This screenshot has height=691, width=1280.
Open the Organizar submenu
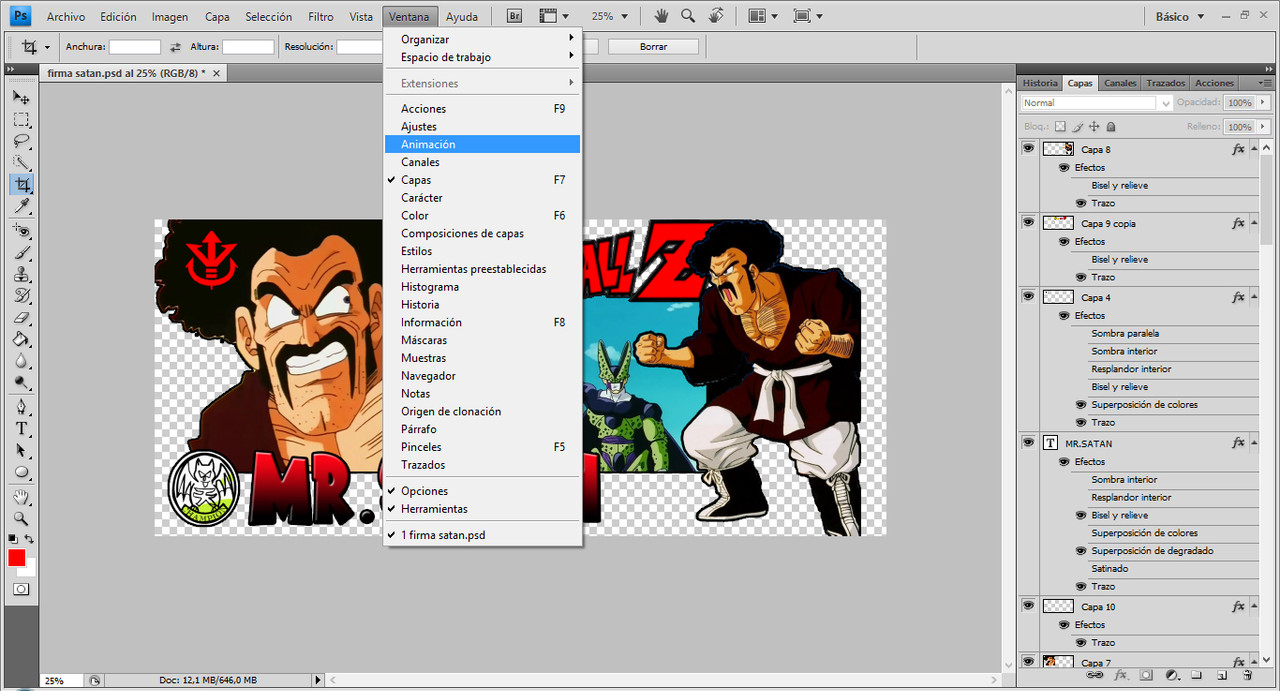click(x=482, y=39)
